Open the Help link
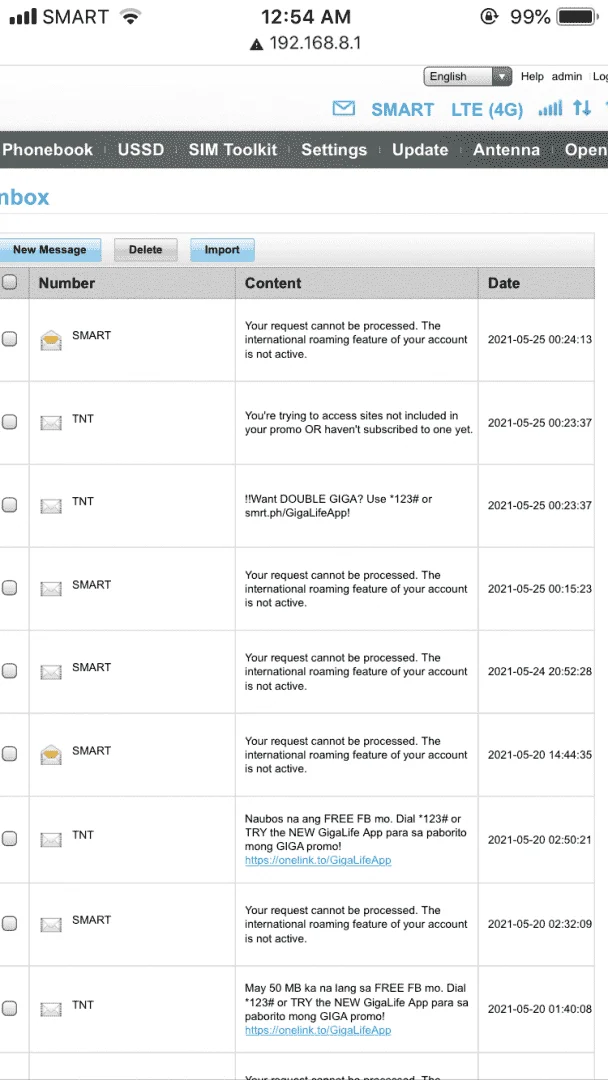This screenshot has height=1080, width=608. coord(532,76)
